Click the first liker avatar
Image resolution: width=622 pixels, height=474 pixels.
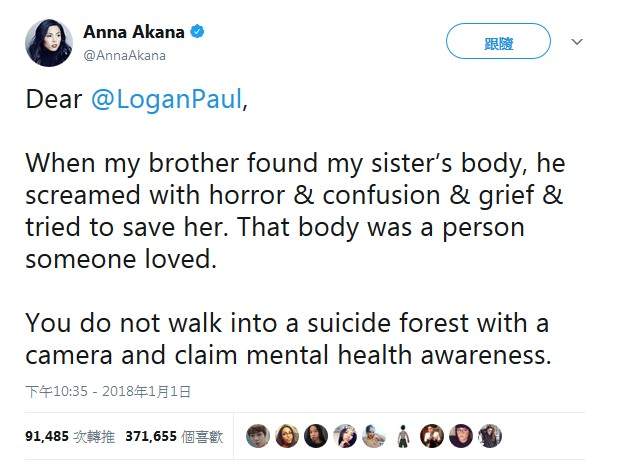(257, 436)
